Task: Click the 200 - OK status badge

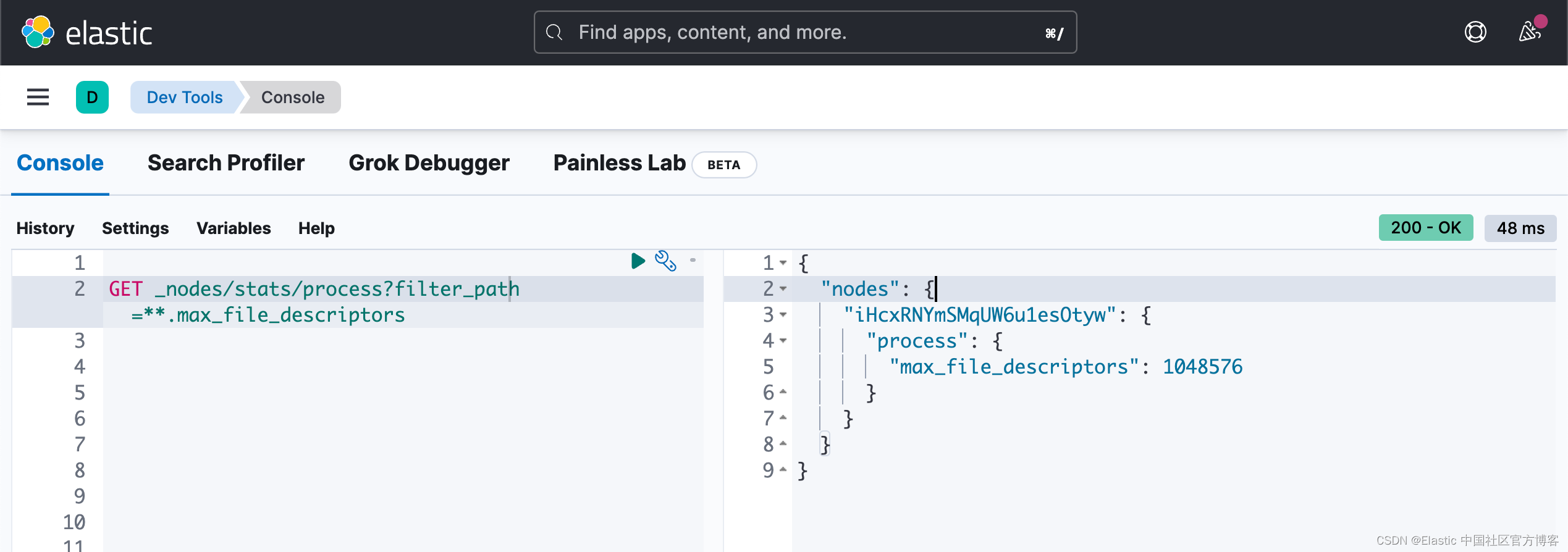Action: (x=1426, y=228)
